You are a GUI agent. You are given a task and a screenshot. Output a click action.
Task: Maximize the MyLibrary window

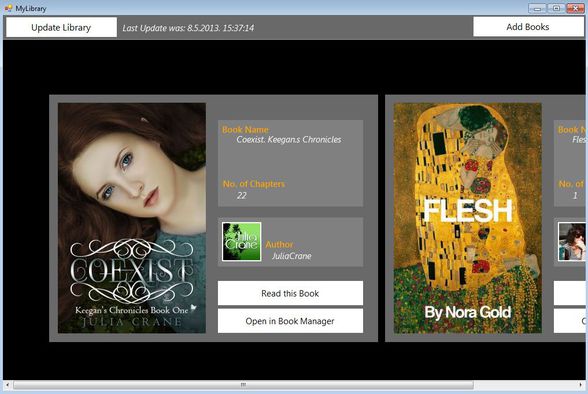point(556,8)
